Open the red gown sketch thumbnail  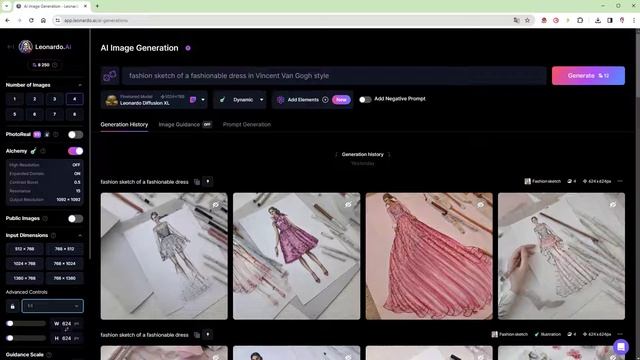tap(429, 256)
